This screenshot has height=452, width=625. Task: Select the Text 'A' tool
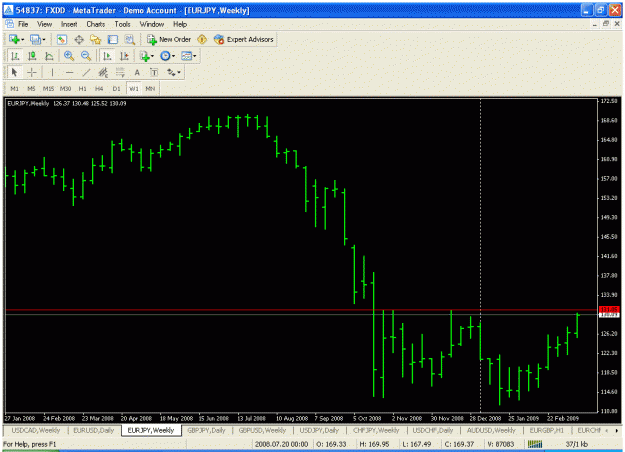[x=137, y=73]
